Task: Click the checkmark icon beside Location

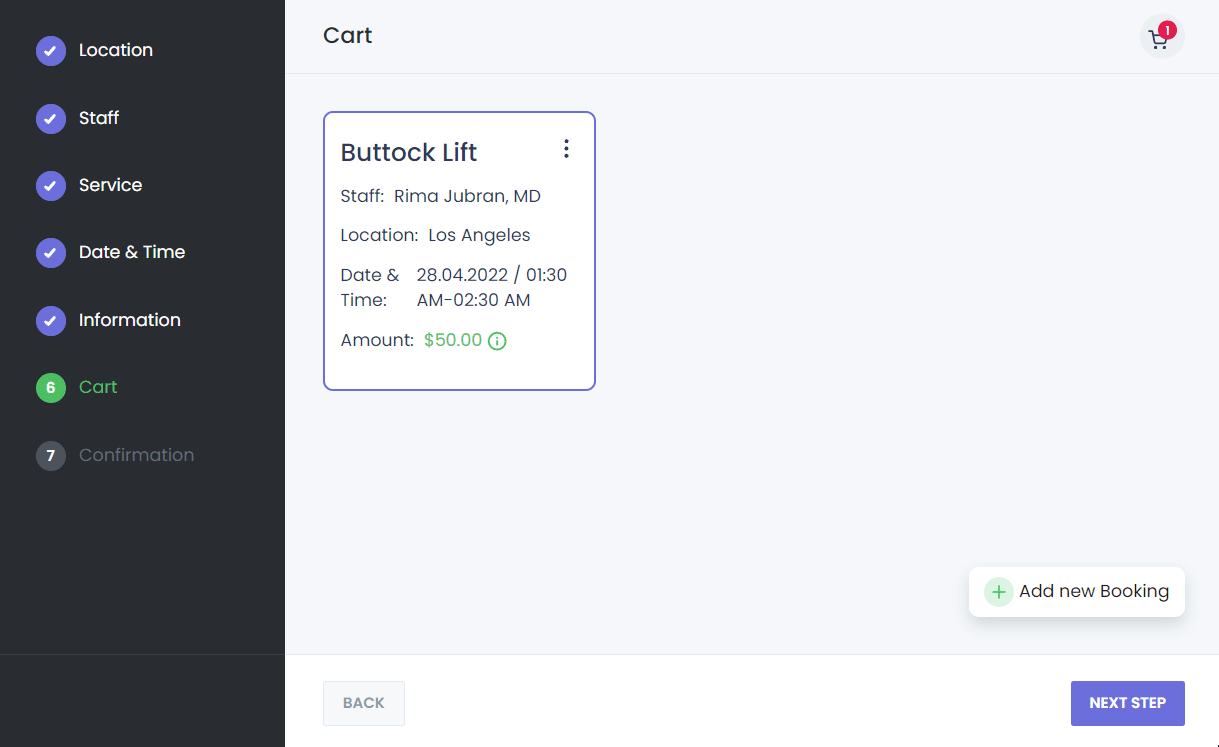Action: tap(51, 50)
